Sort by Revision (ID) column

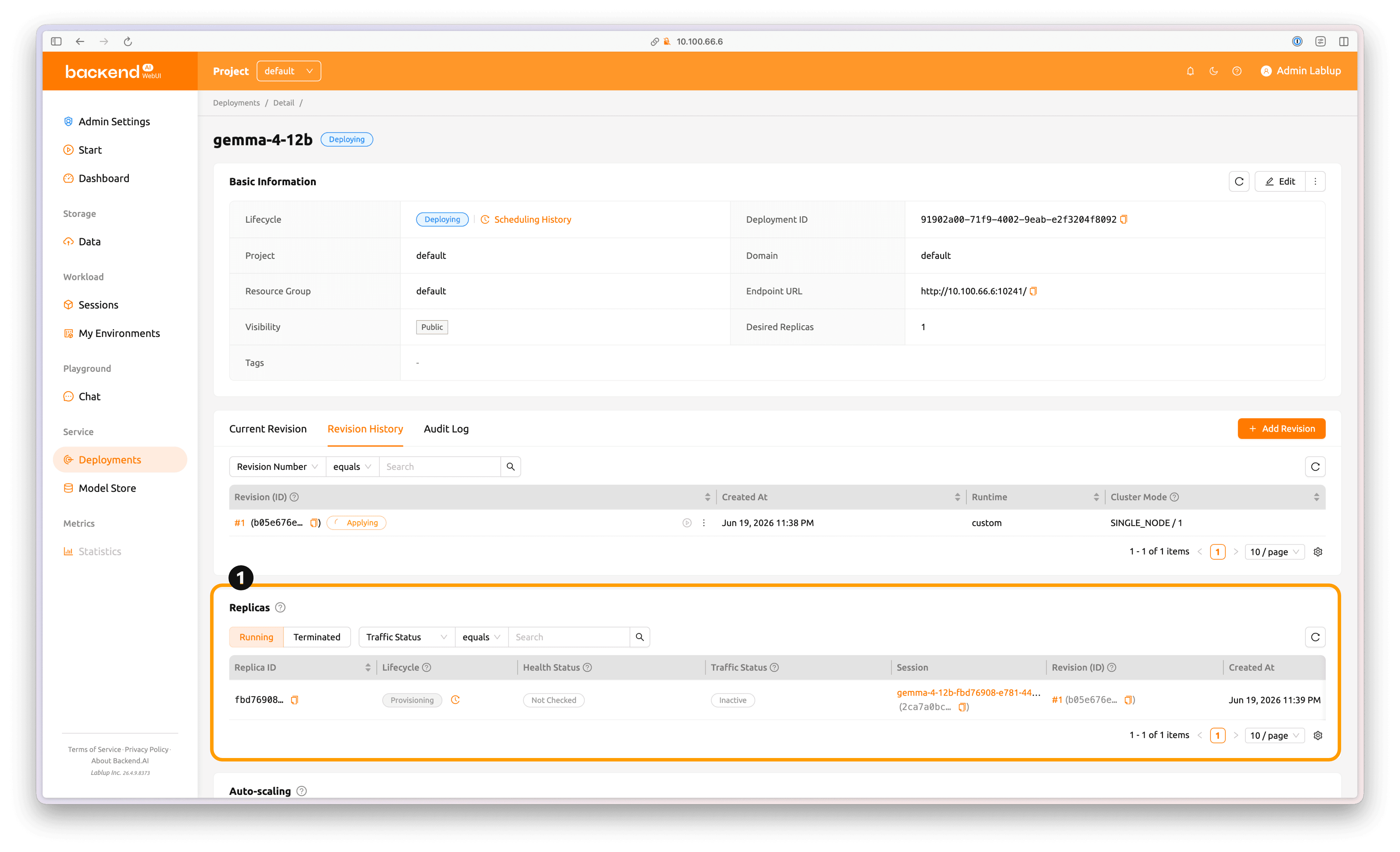tap(707, 497)
